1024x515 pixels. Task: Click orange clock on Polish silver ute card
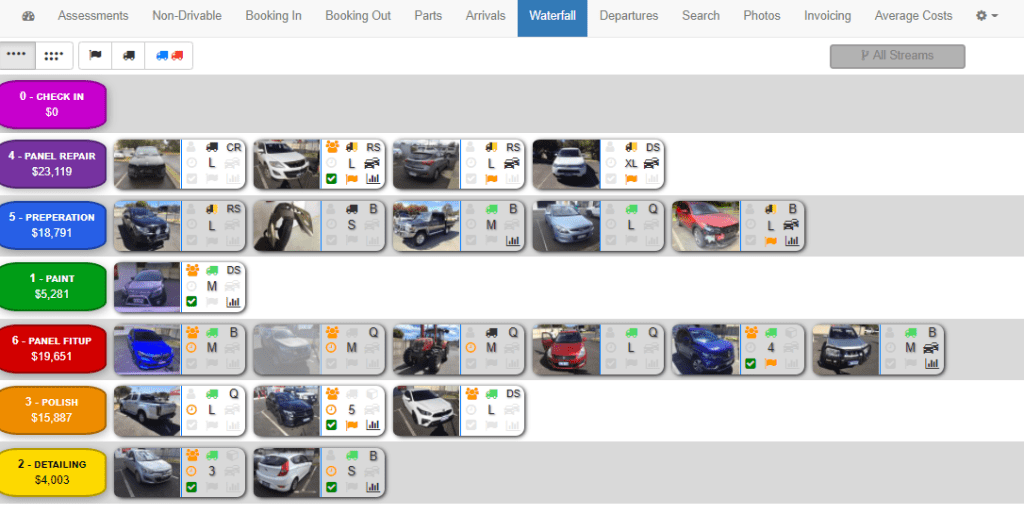tap(191, 409)
